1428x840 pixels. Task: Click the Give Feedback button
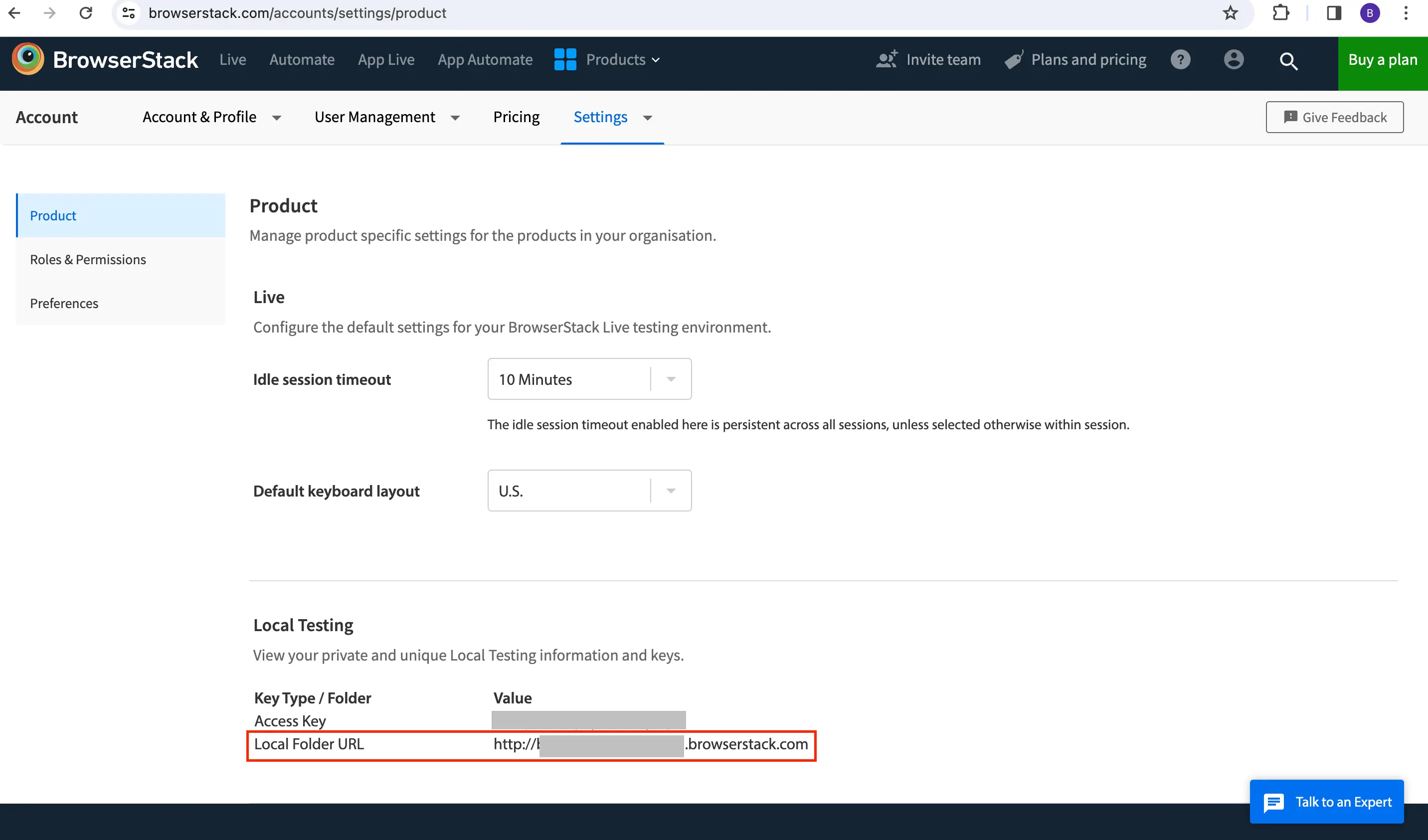point(1334,117)
